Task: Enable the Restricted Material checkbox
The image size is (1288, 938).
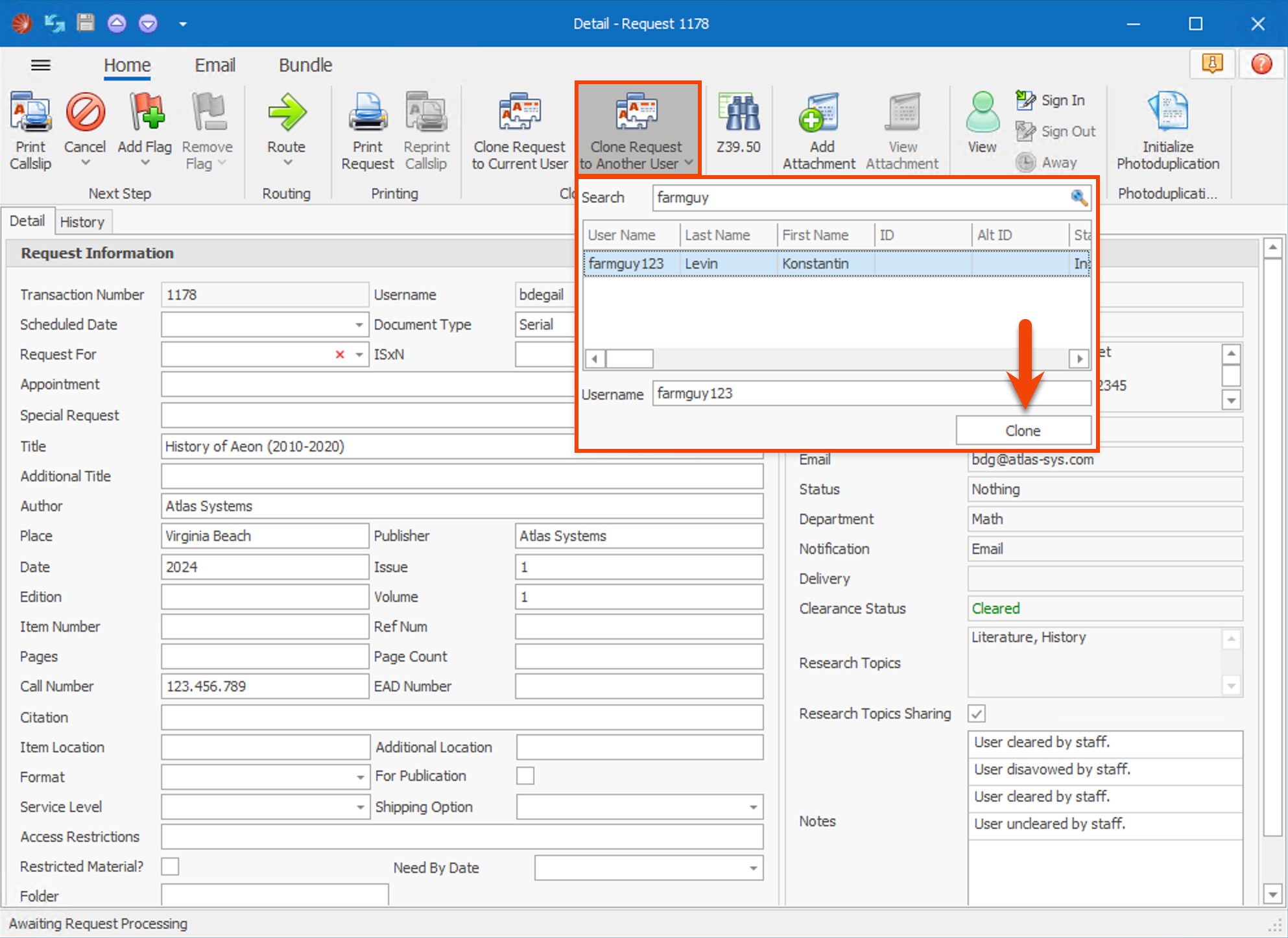Action: (x=171, y=867)
